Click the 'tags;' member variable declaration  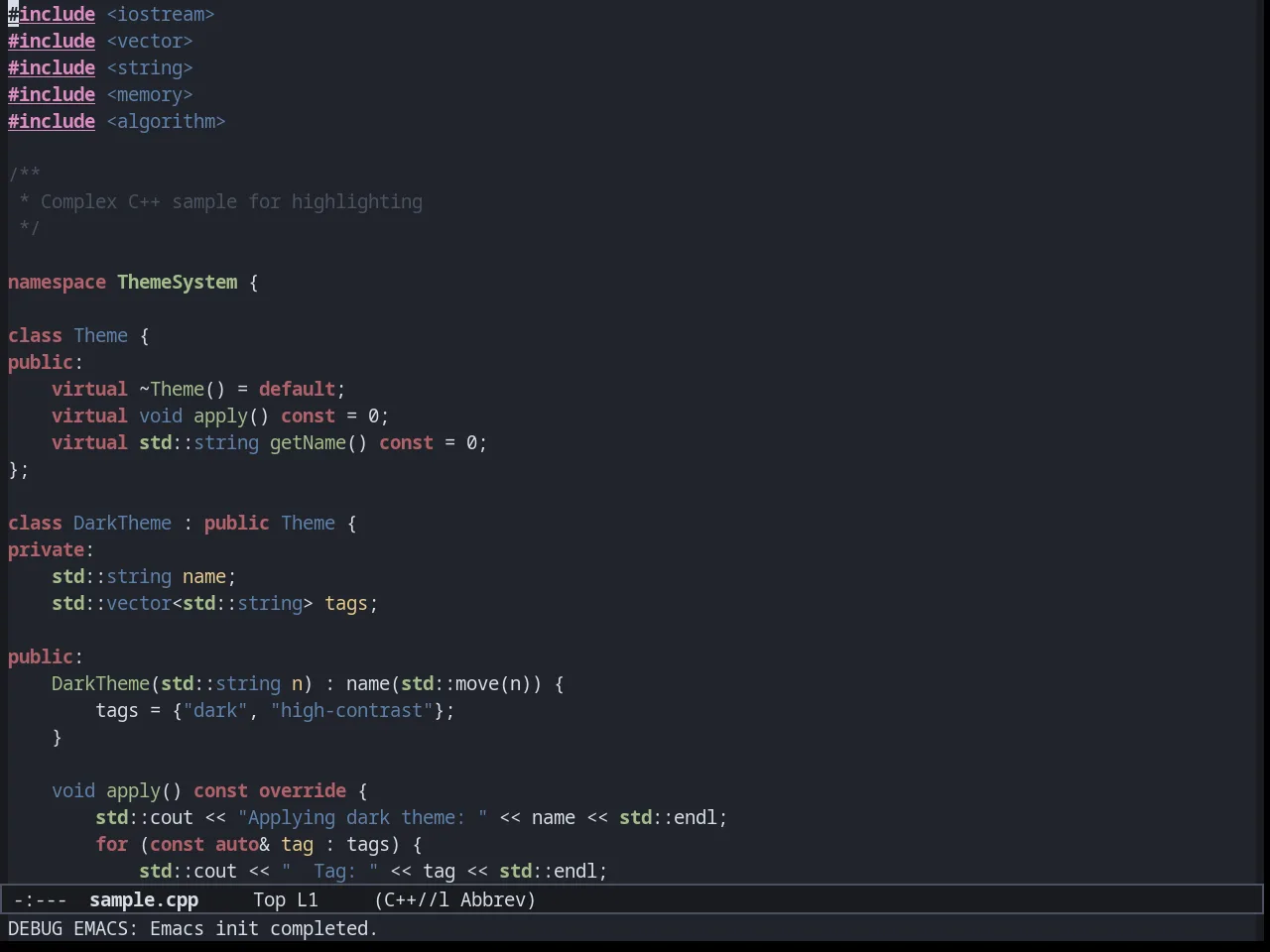click(x=351, y=604)
